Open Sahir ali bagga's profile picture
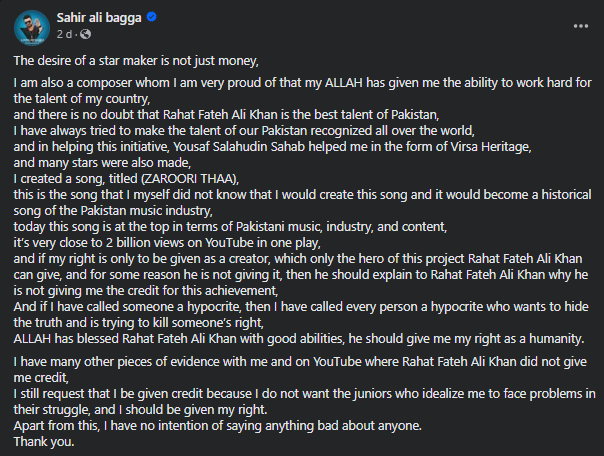 point(32,27)
